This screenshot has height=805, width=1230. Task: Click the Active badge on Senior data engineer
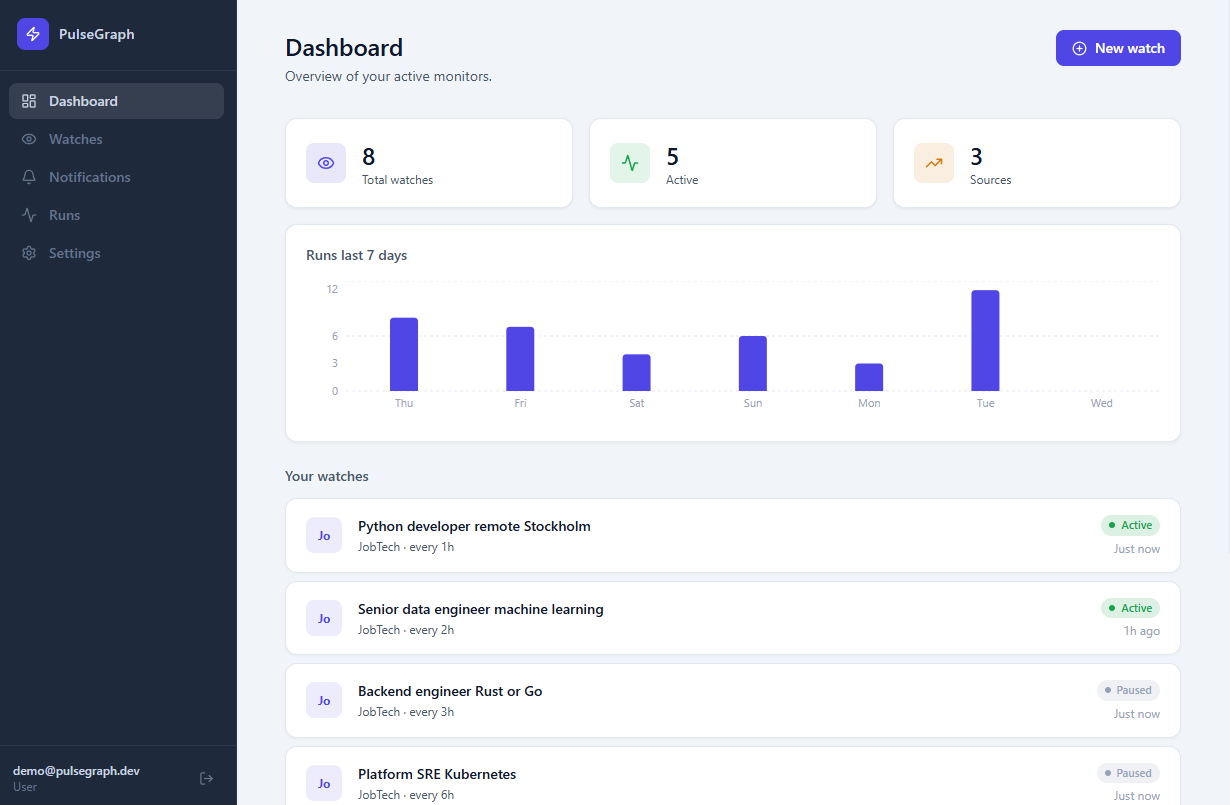[1130, 608]
